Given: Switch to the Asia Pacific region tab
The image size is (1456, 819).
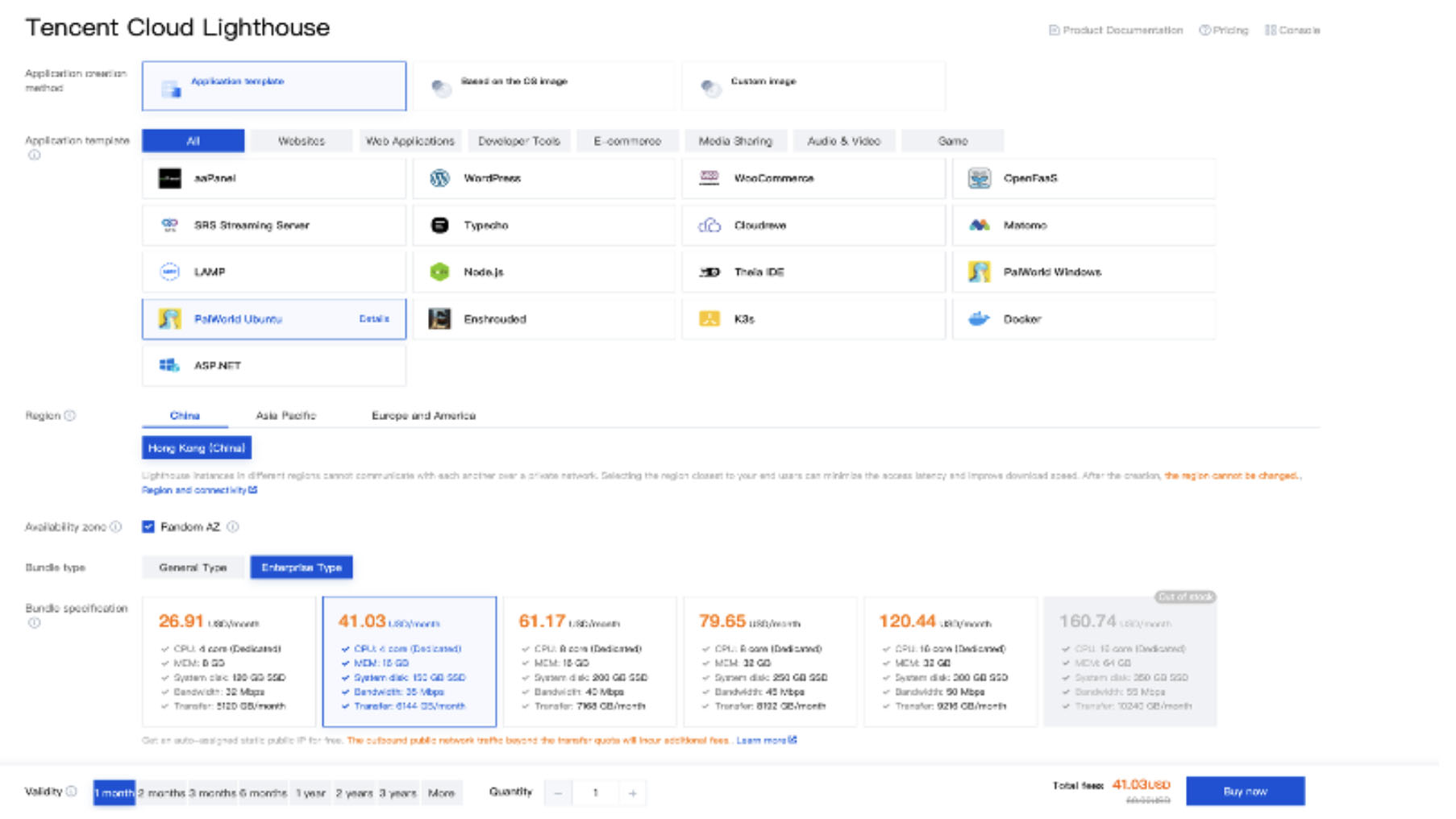Looking at the screenshot, I should click(x=286, y=415).
